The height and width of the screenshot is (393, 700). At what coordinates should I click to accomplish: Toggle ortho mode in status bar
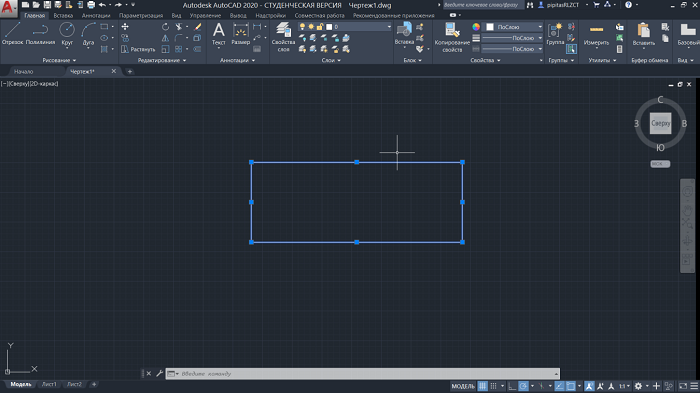point(512,386)
